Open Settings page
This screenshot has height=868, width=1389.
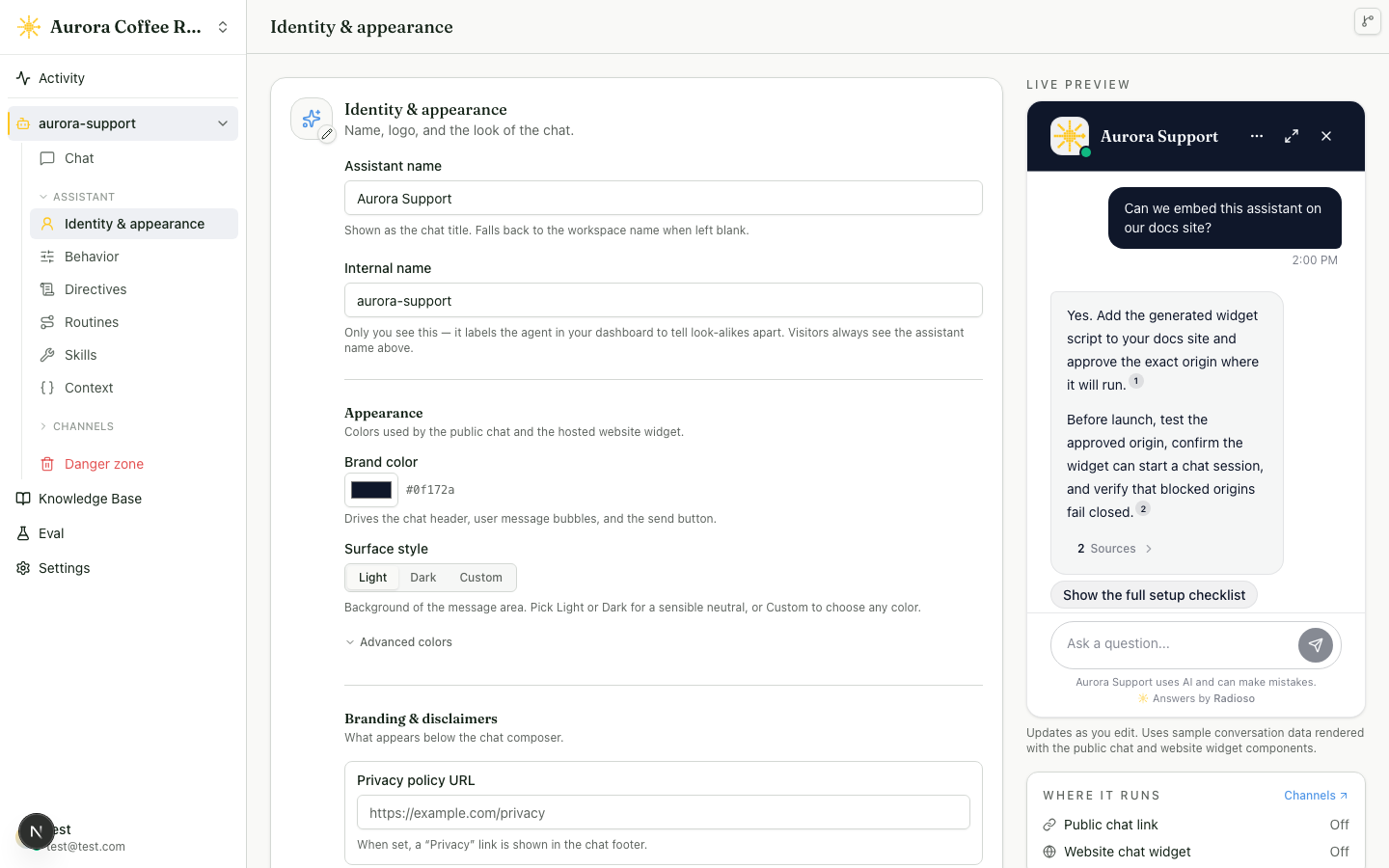123,568
